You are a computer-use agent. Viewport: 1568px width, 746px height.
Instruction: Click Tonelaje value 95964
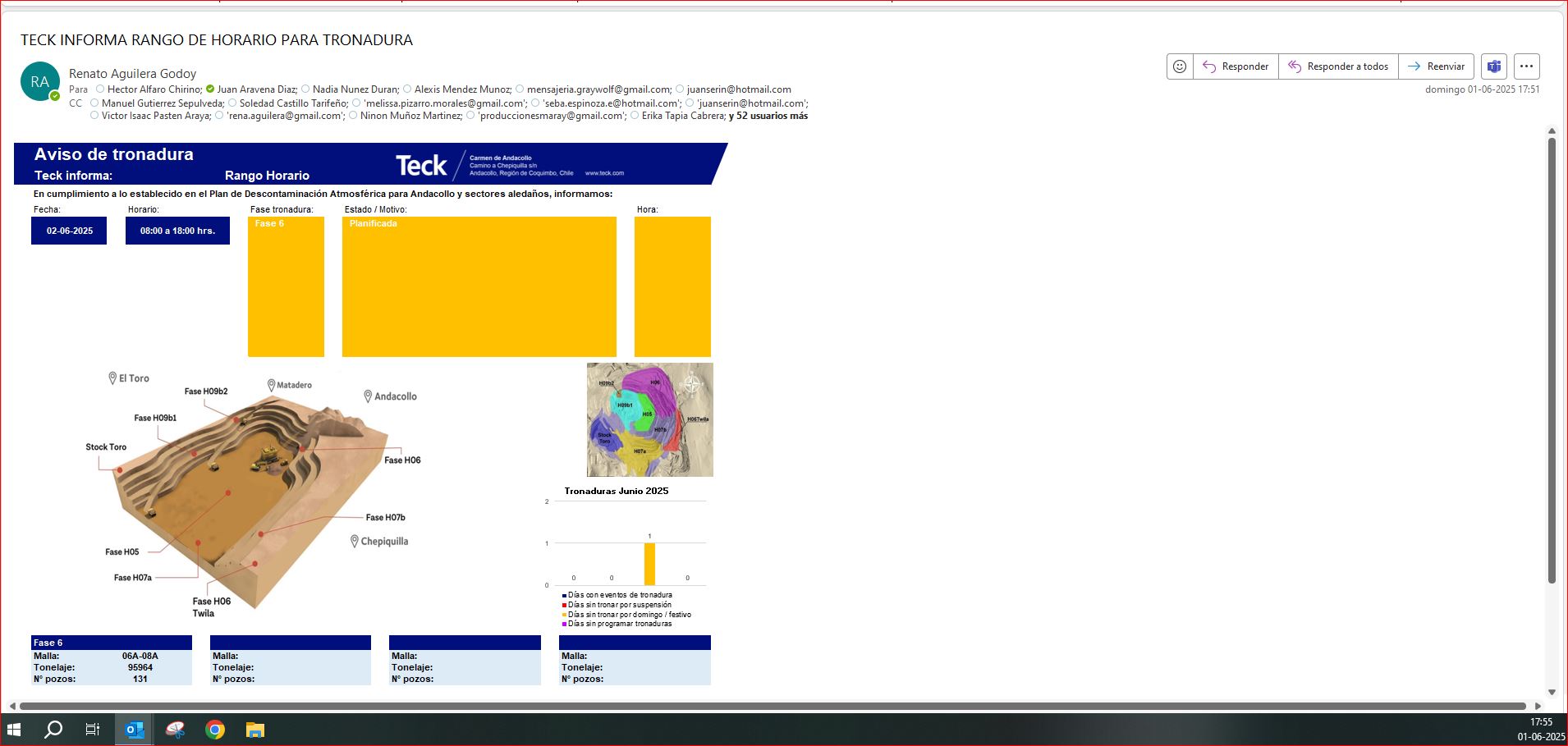pyautogui.click(x=140, y=667)
